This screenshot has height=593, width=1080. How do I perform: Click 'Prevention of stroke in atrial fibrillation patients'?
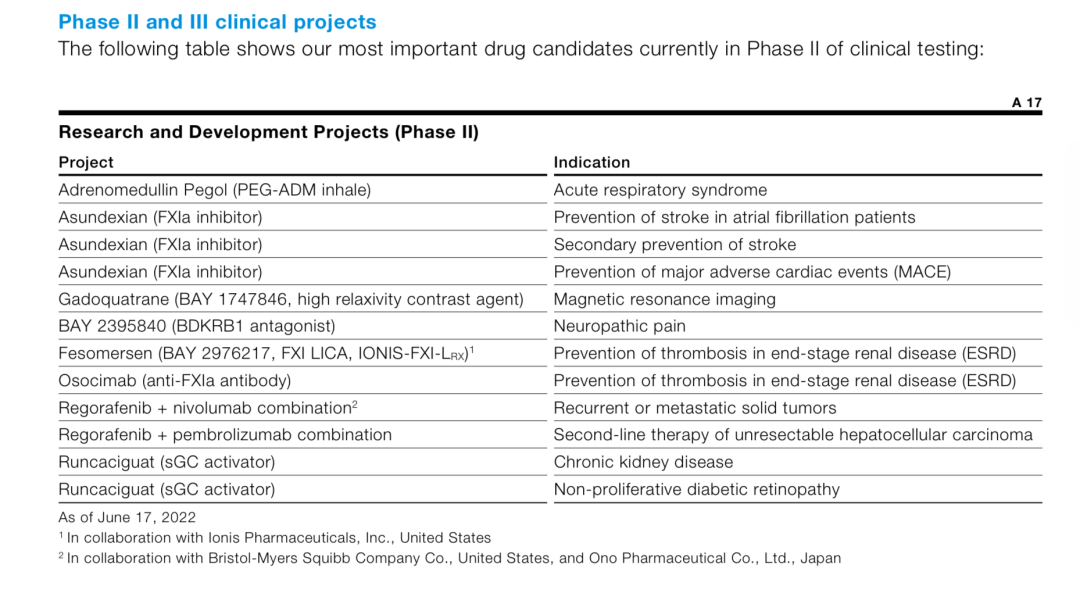pyautogui.click(x=734, y=217)
